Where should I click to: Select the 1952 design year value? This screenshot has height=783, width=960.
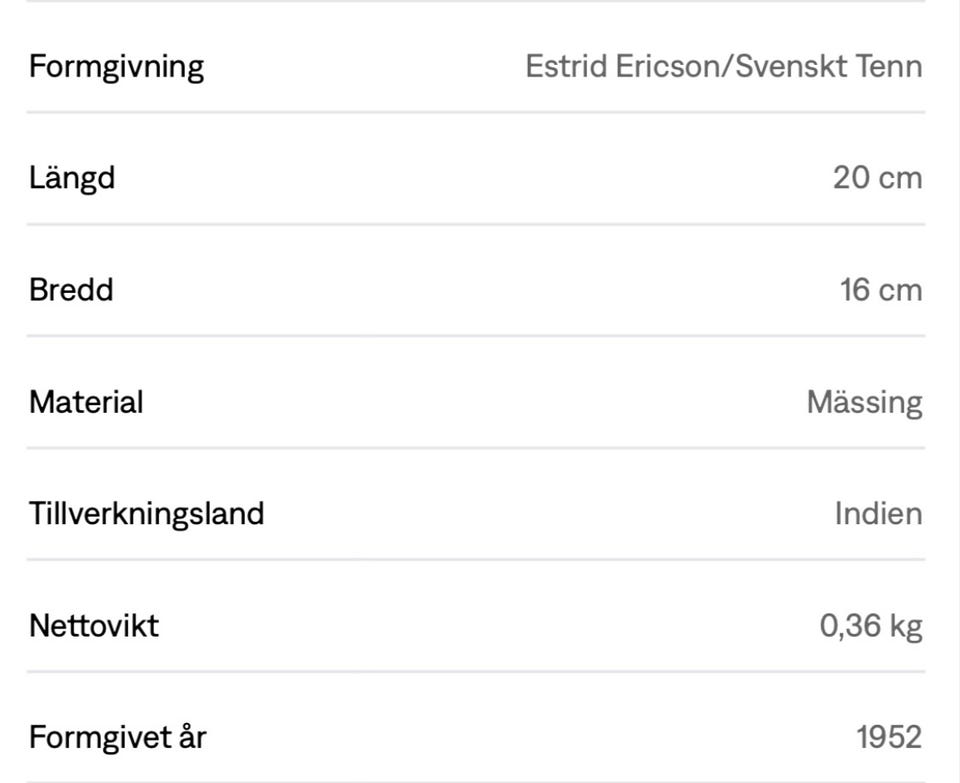point(888,738)
